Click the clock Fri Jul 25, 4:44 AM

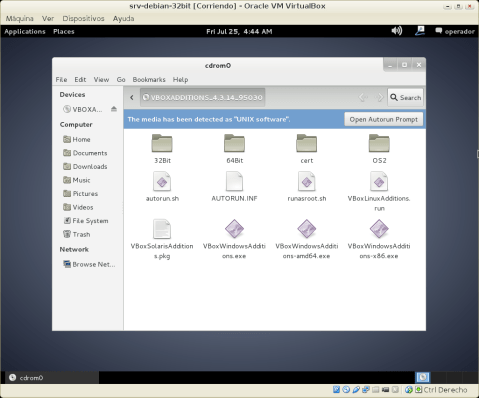click(239, 31)
